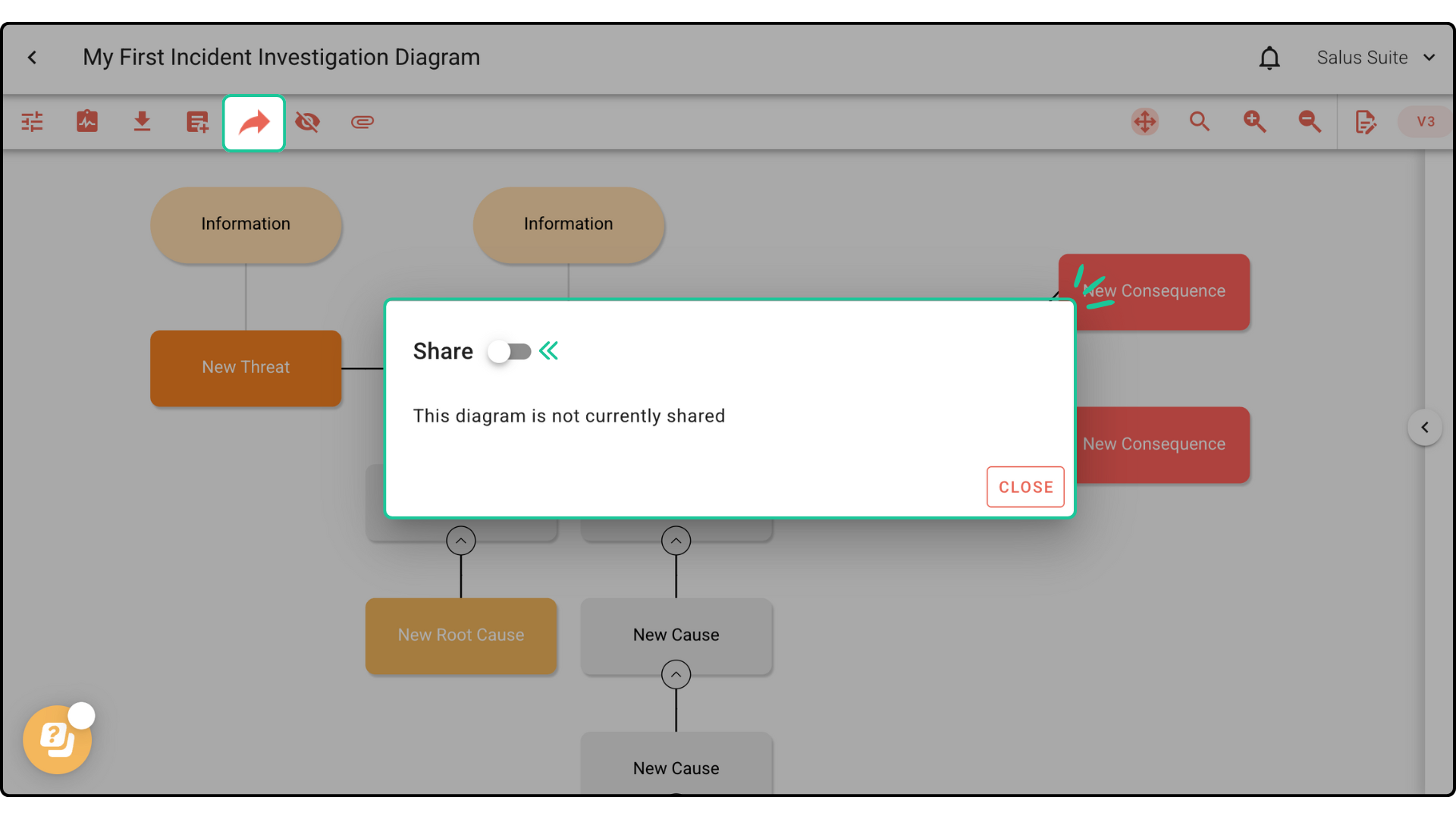
Task: Go back with the top-left arrow
Action: [33, 58]
